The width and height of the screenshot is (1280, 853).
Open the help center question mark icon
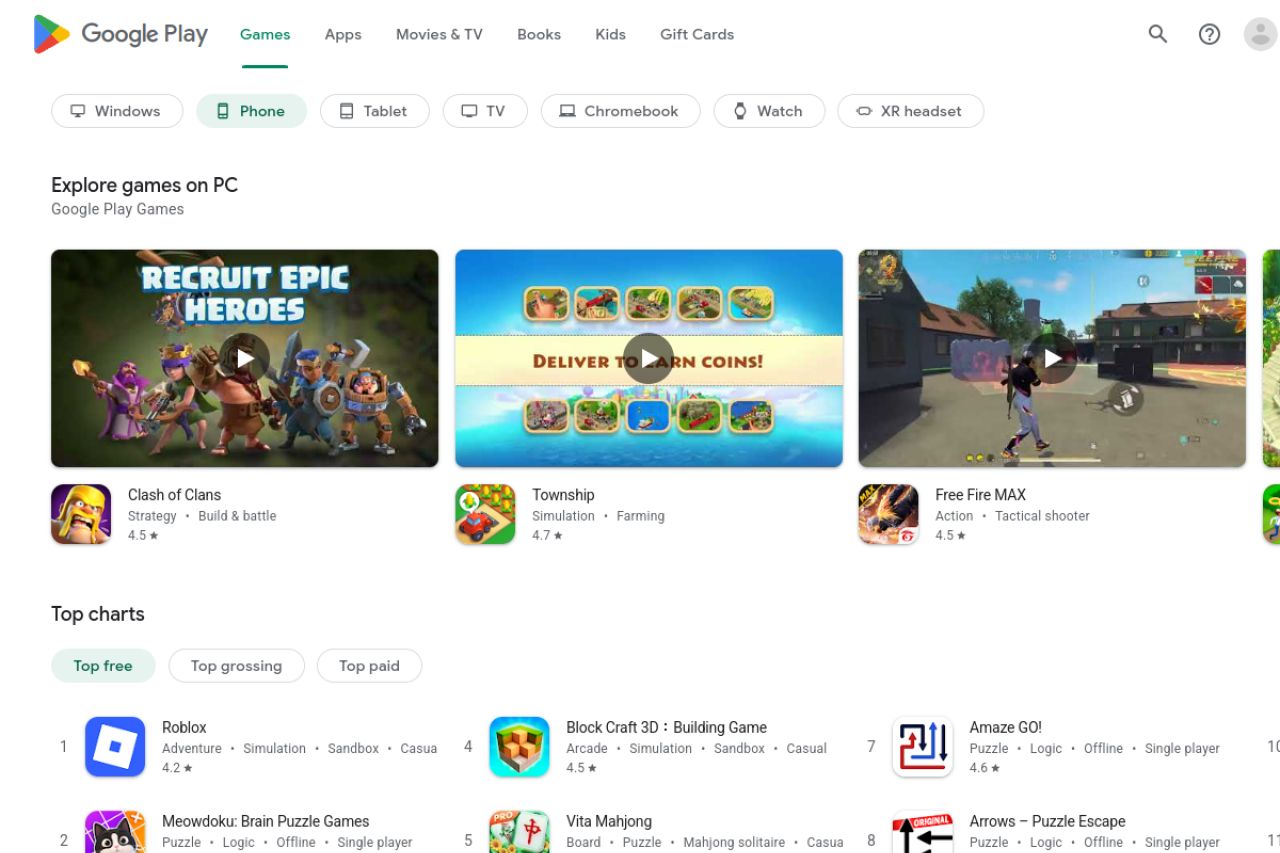[x=1209, y=34]
